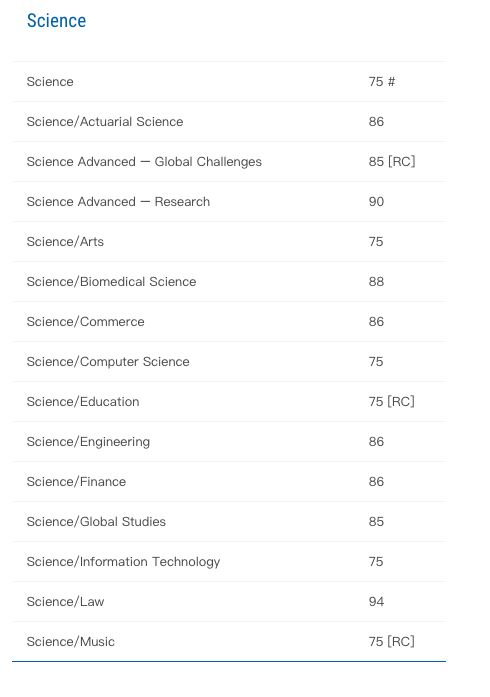Click the Science/Arts course row
Screen dimensions: 490x697
[229, 242]
